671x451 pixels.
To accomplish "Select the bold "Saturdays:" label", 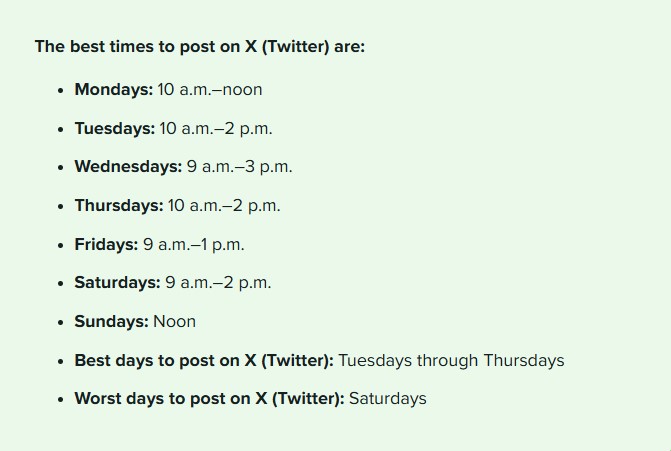I will pyautogui.click(x=117, y=282).
